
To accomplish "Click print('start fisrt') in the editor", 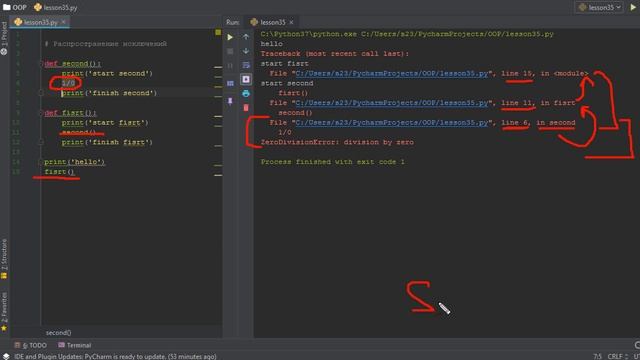I will (x=105, y=122).
